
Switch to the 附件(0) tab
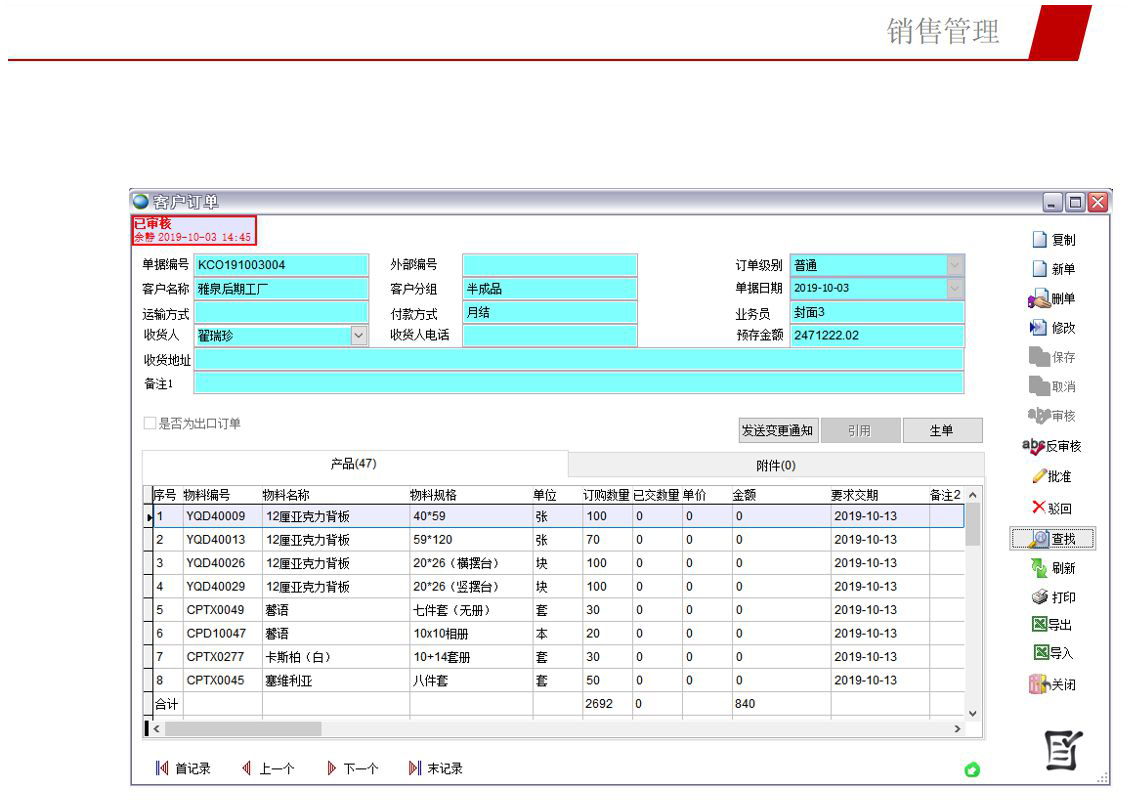775,465
